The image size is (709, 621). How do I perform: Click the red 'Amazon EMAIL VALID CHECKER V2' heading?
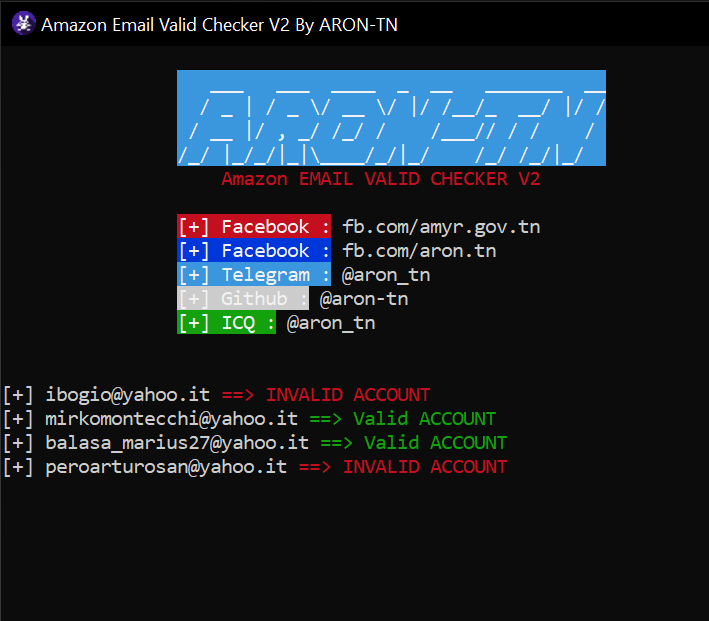(x=381, y=179)
